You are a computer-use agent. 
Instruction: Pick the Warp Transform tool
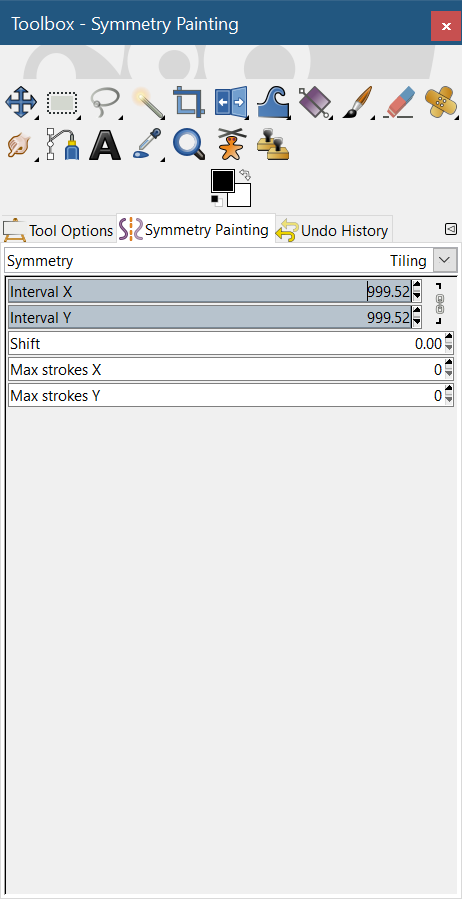(274, 103)
